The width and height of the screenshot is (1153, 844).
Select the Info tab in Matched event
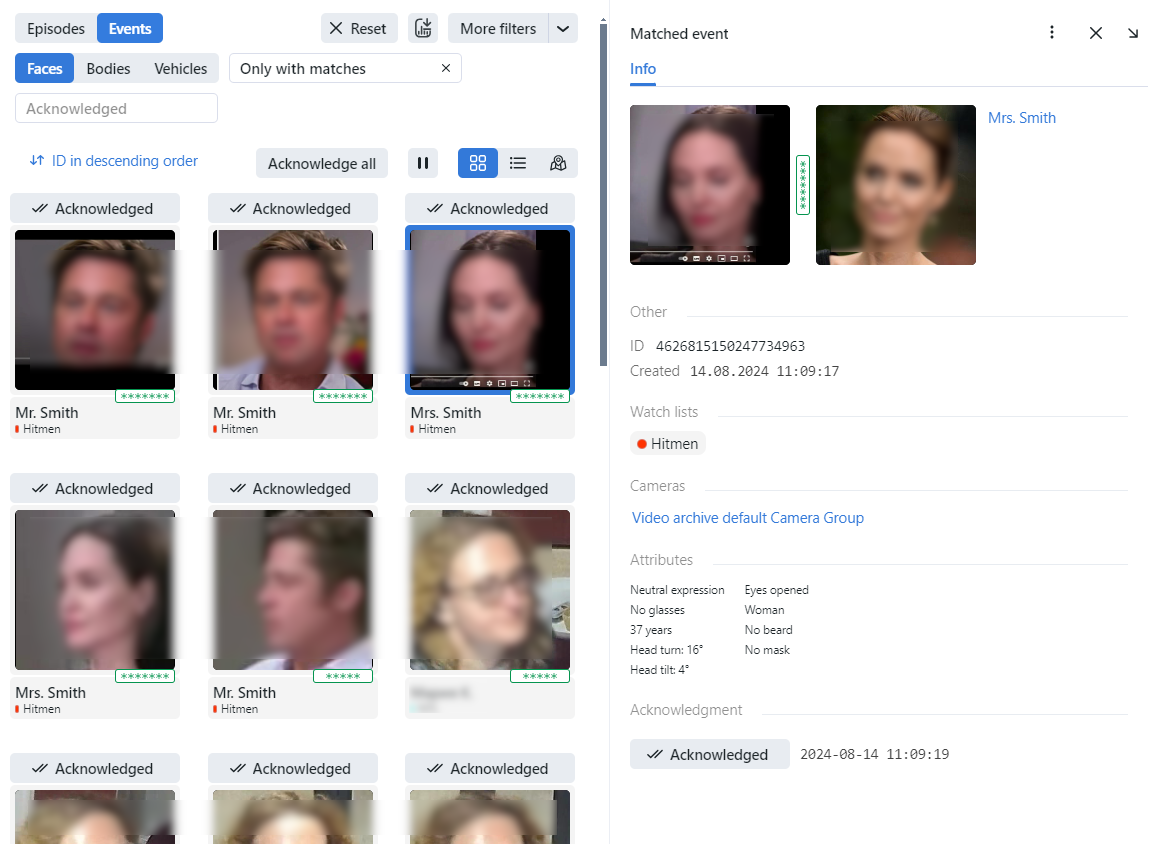pyautogui.click(x=643, y=69)
